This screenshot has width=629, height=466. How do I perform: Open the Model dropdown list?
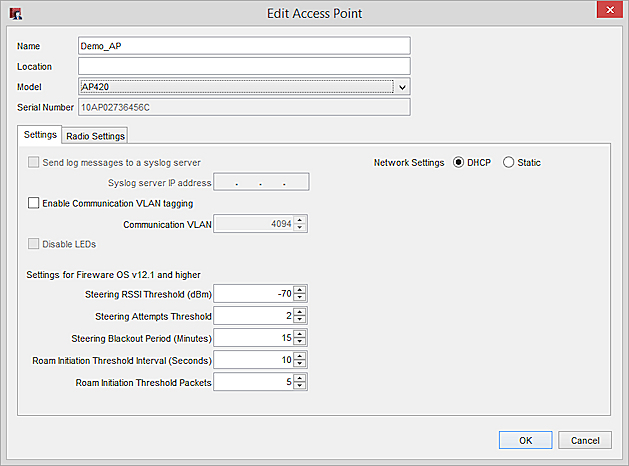pos(402,87)
